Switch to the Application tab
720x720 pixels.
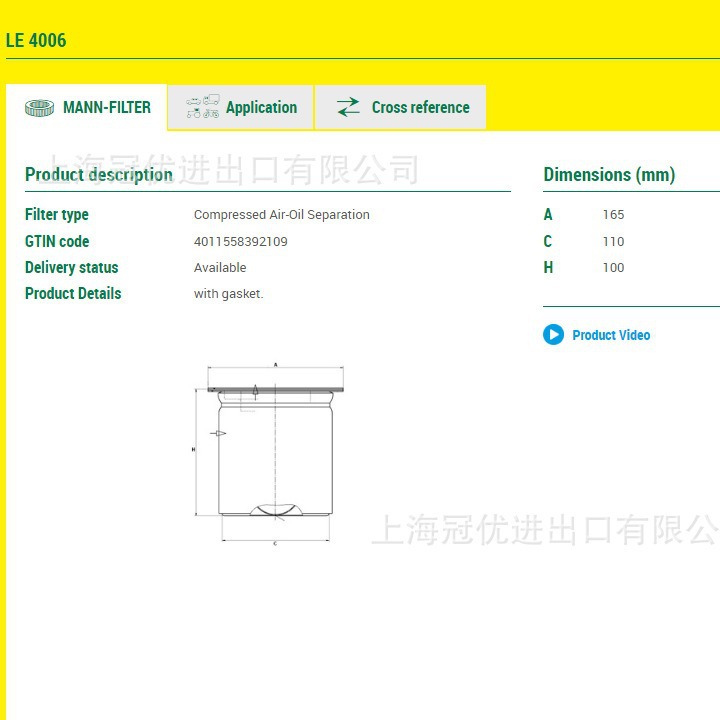click(x=241, y=107)
